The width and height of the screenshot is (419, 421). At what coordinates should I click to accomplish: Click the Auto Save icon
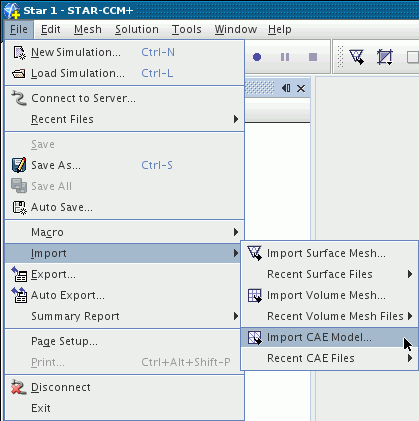click(19, 207)
